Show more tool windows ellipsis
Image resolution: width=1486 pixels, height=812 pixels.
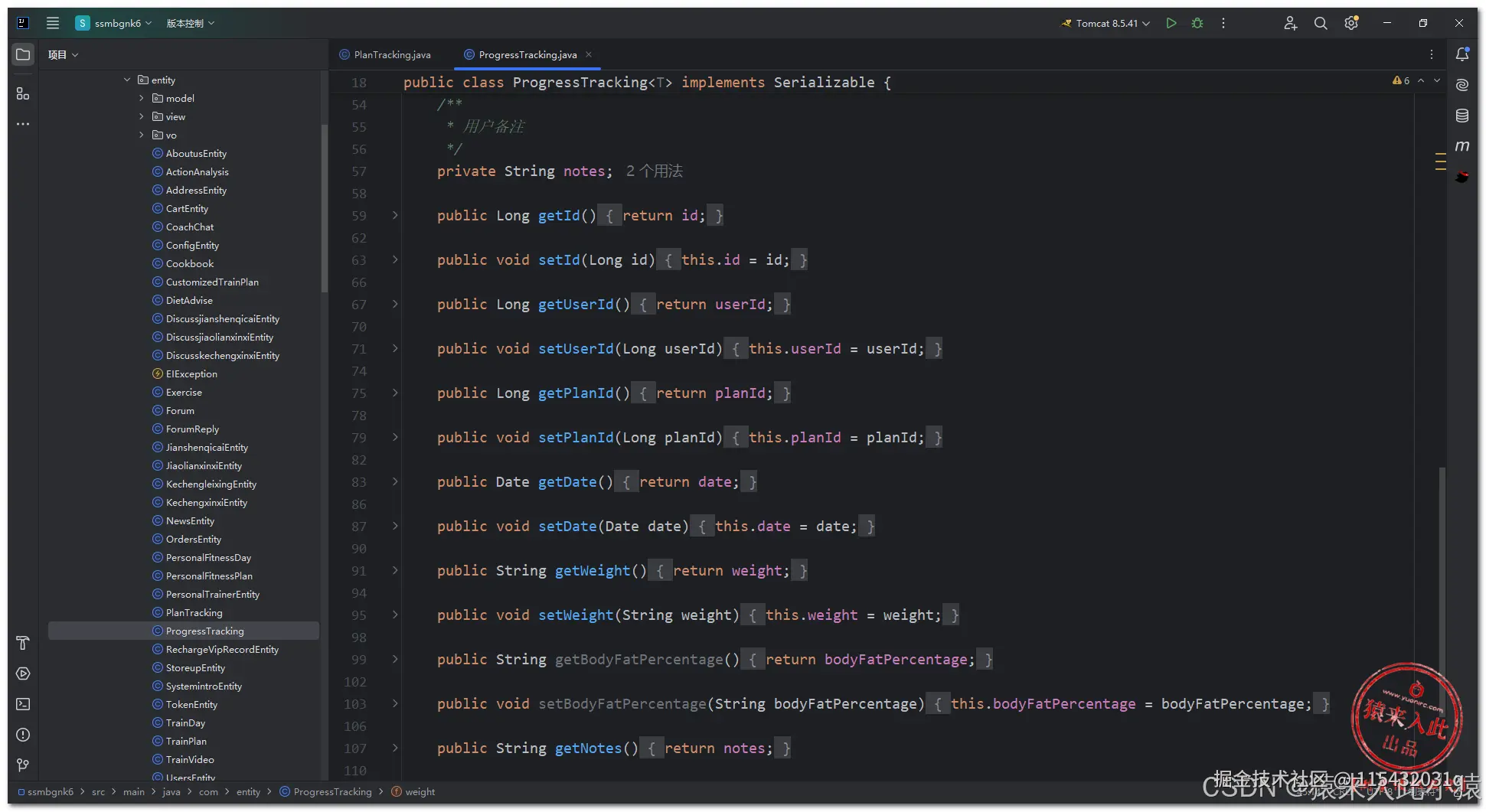(x=23, y=124)
